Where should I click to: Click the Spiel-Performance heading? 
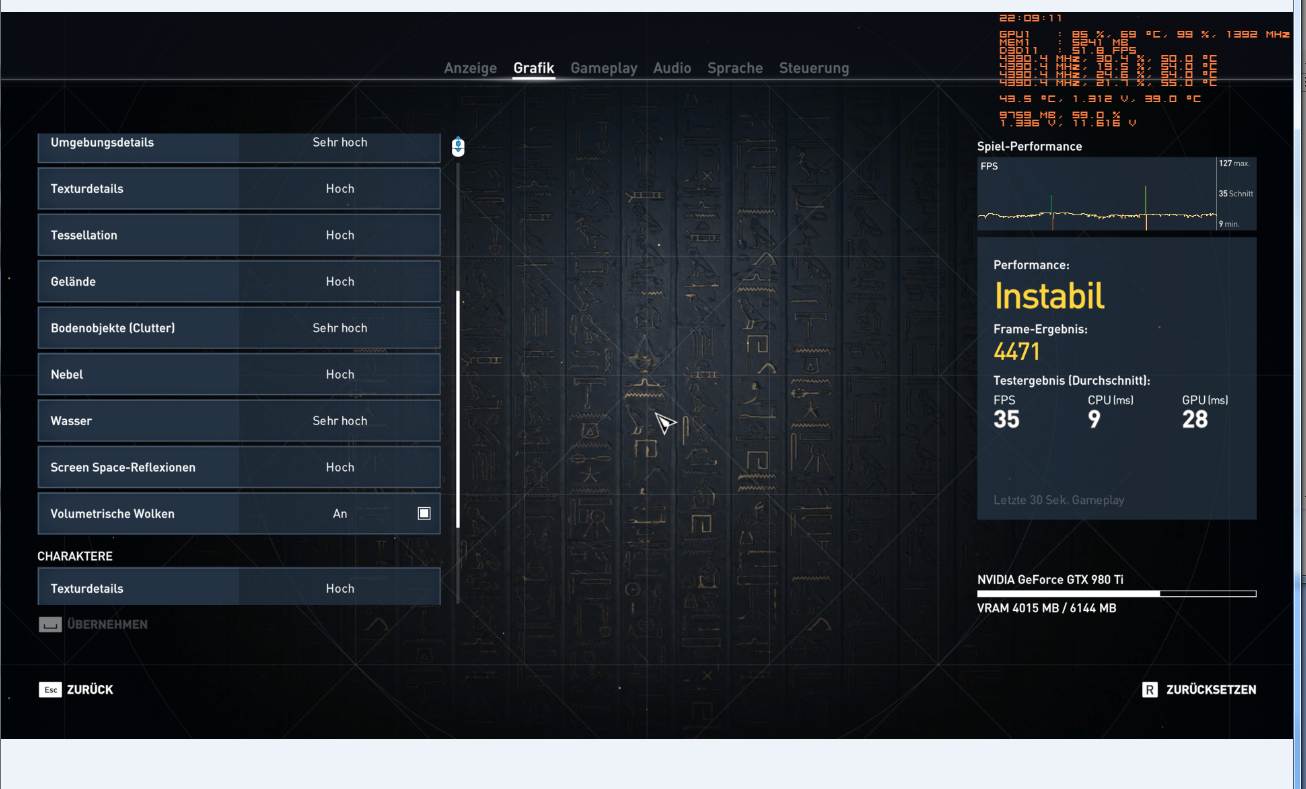point(1029,147)
